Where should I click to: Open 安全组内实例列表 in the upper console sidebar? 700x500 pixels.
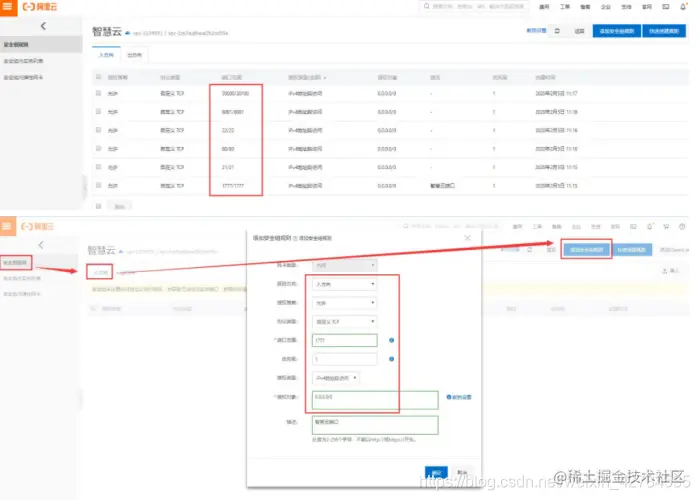tap(23, 61)
